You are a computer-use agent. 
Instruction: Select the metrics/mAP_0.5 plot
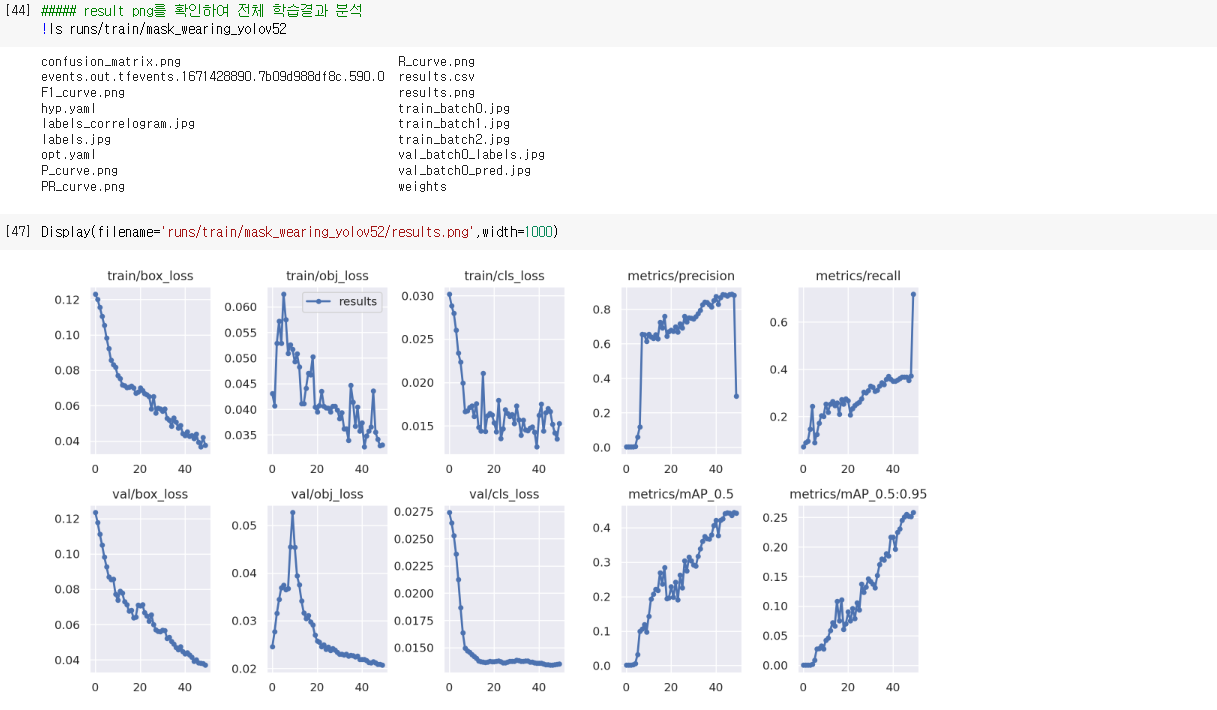(680, 590)
